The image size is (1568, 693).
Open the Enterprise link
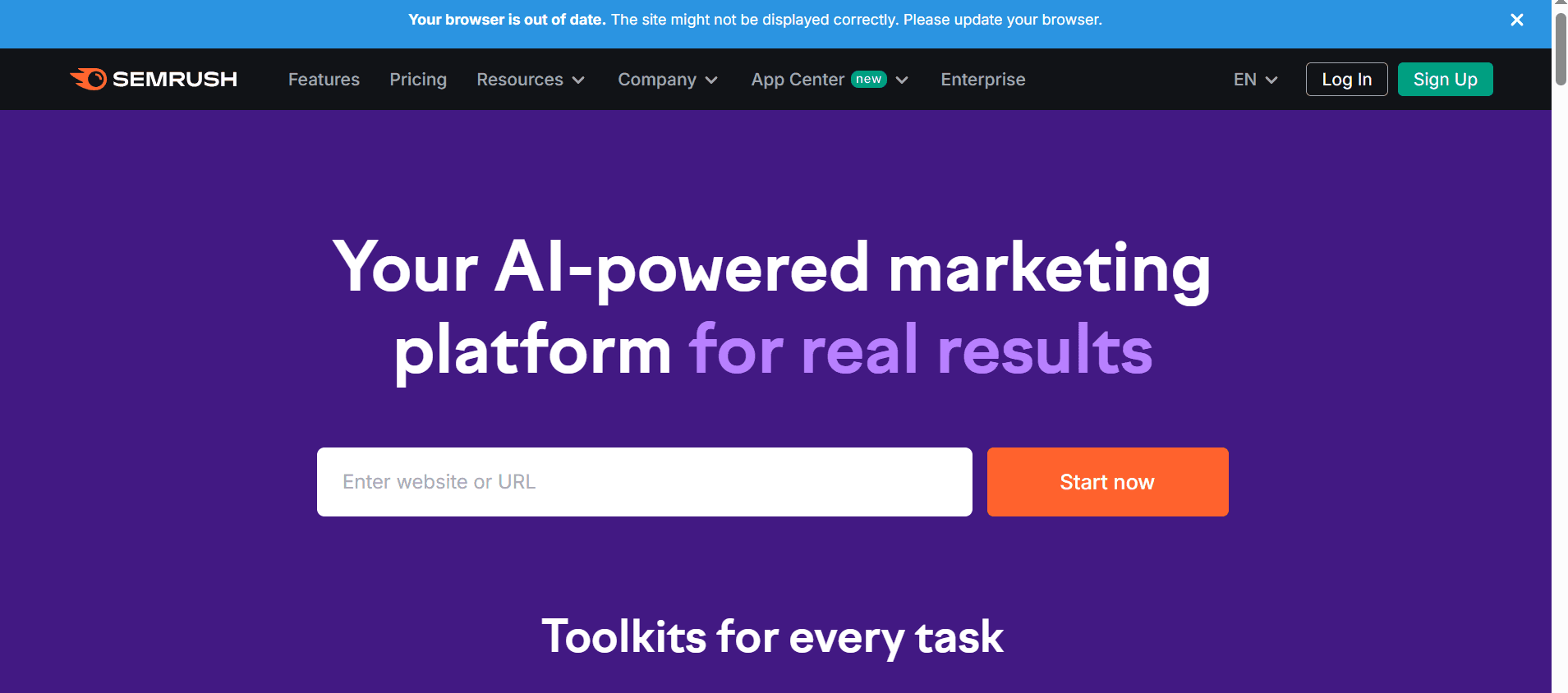click(982, 80)
